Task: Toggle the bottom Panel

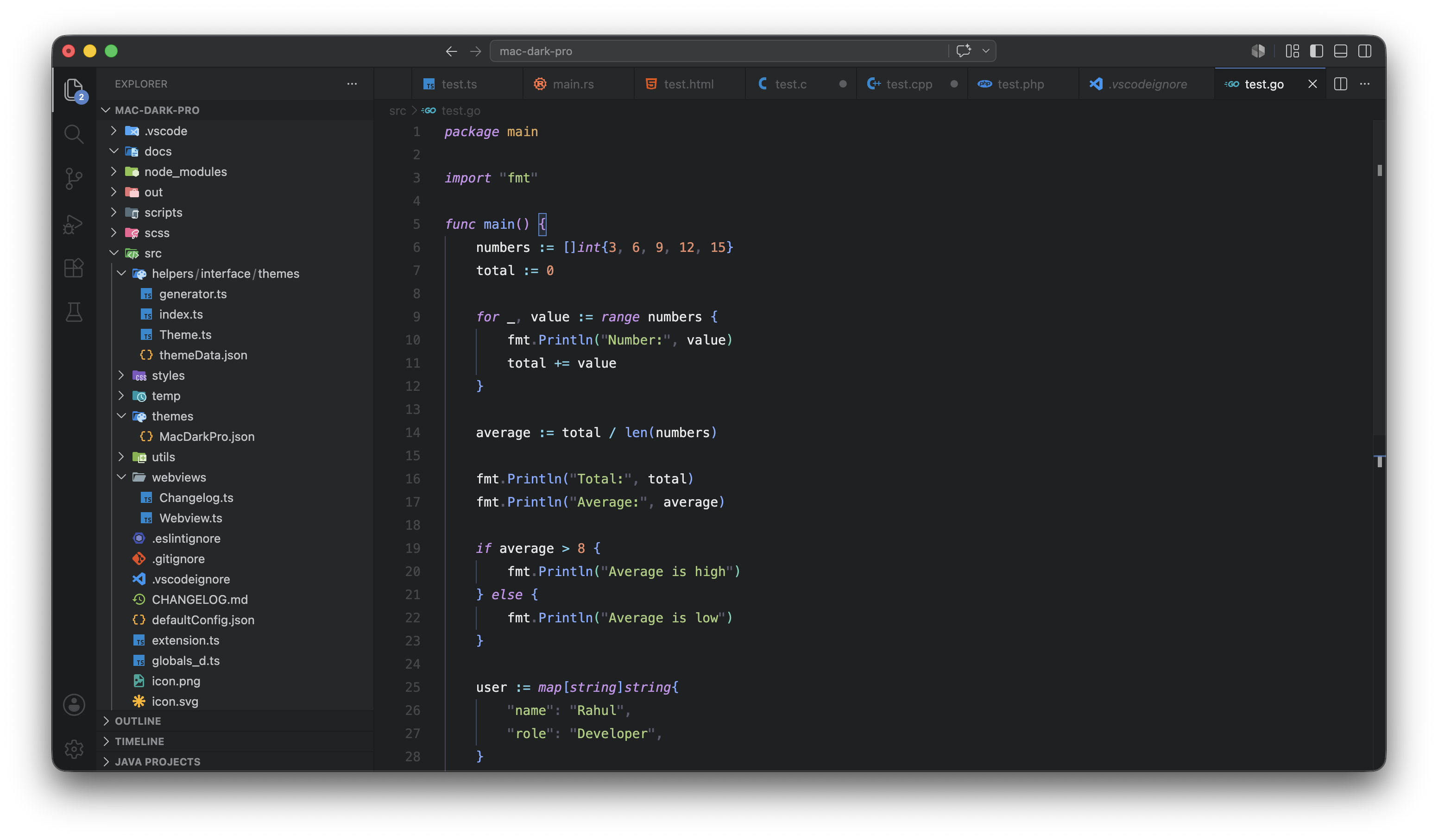Action: pos(1340,51)
